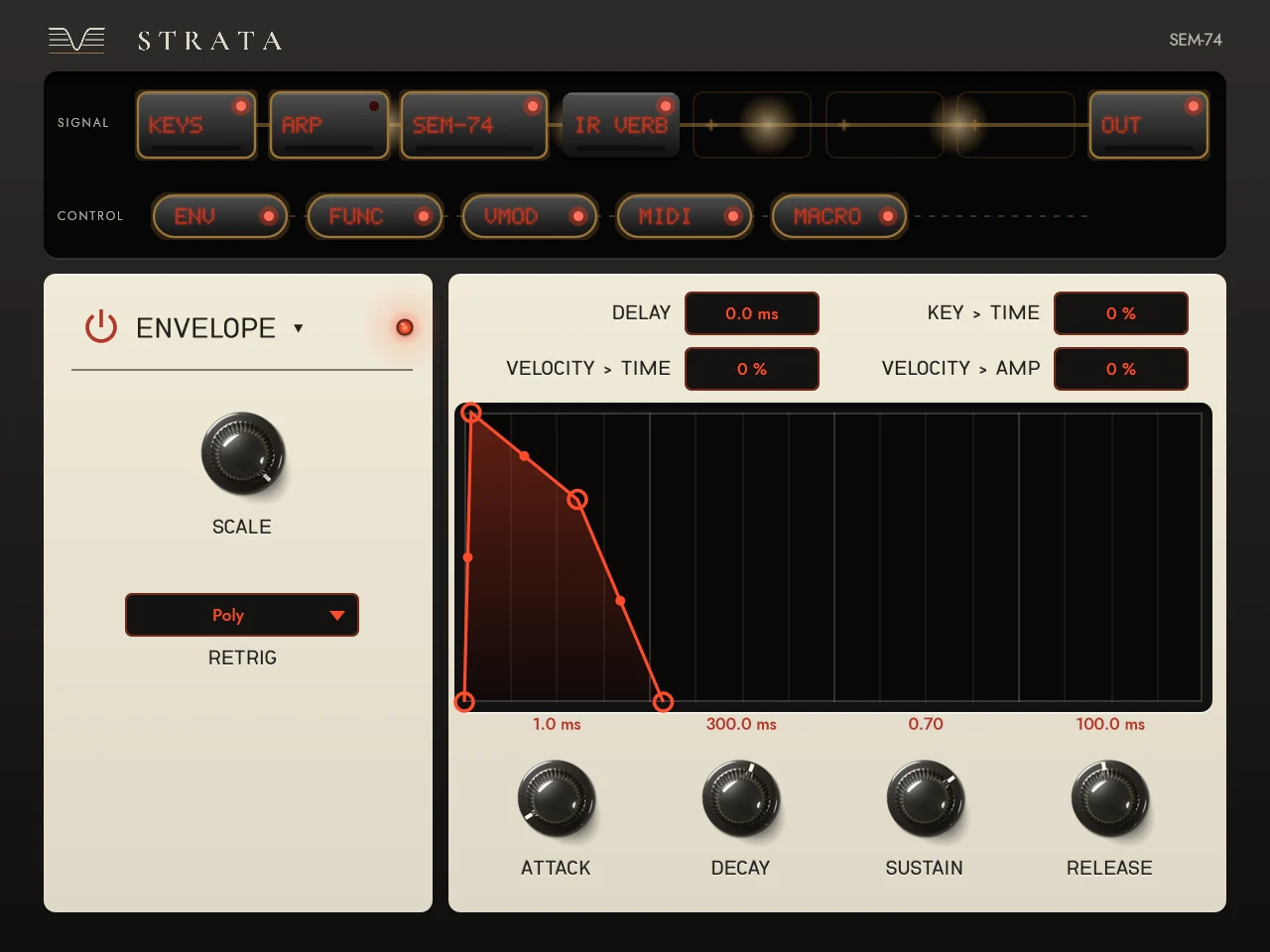Click the SEM-74 preset name
Screen dimensions: 1270x952
point(1196,40)
